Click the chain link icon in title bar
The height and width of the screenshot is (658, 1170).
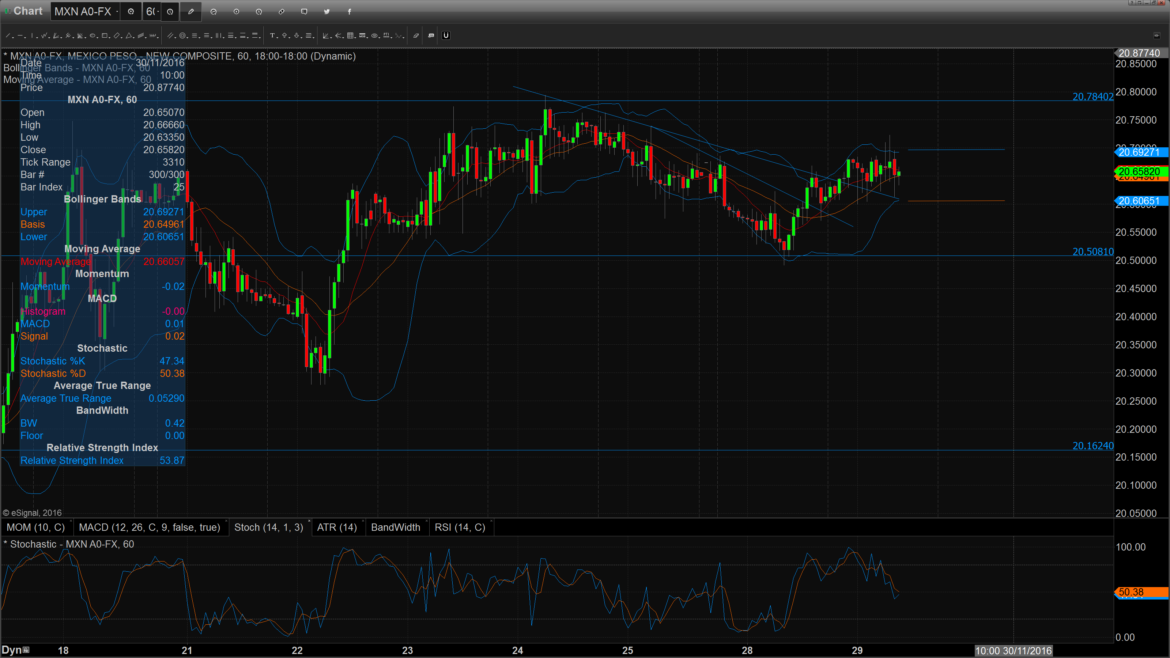click(281, 12)
